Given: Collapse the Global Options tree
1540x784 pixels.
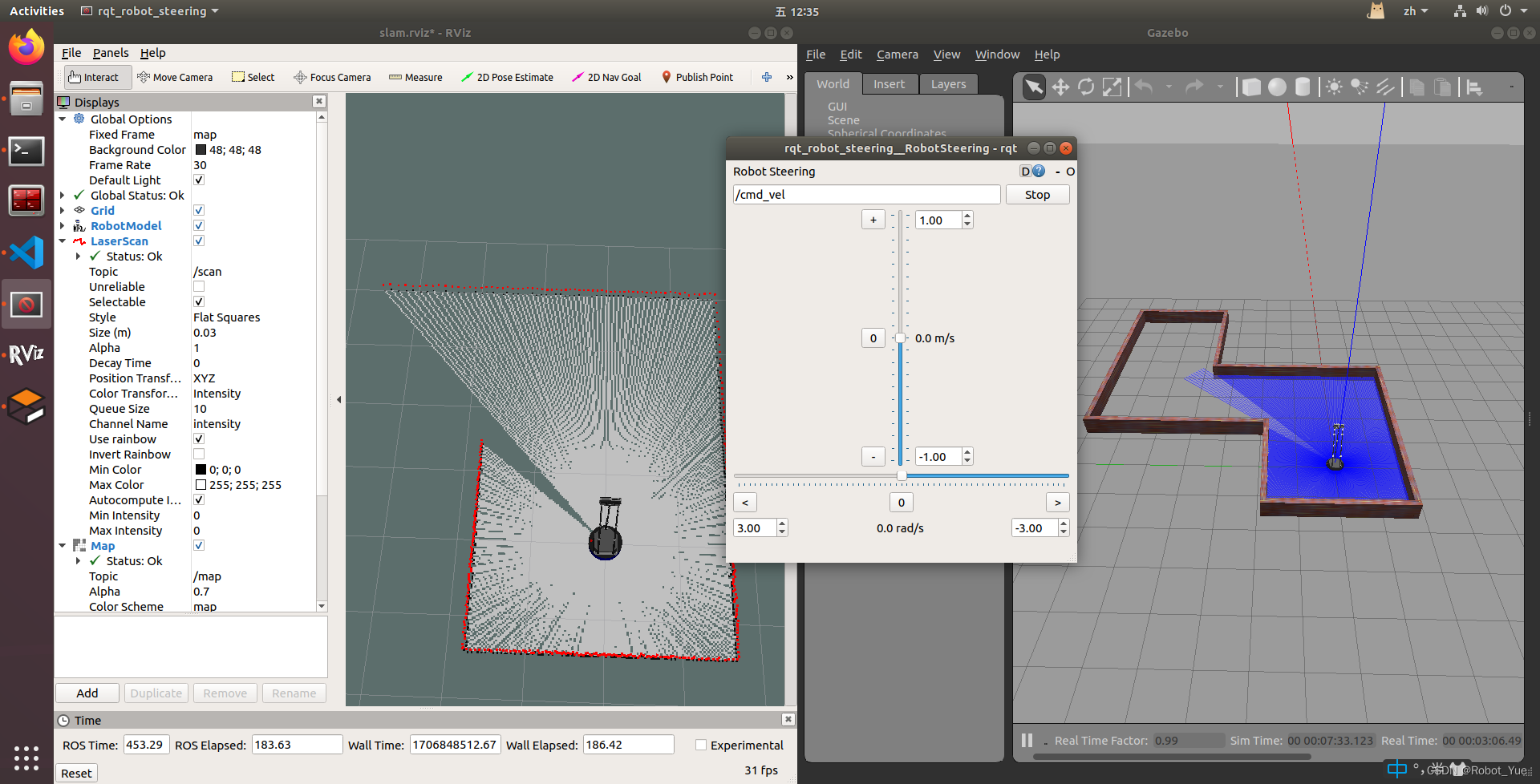Looking at the screenshot, I should pos(63,119).
